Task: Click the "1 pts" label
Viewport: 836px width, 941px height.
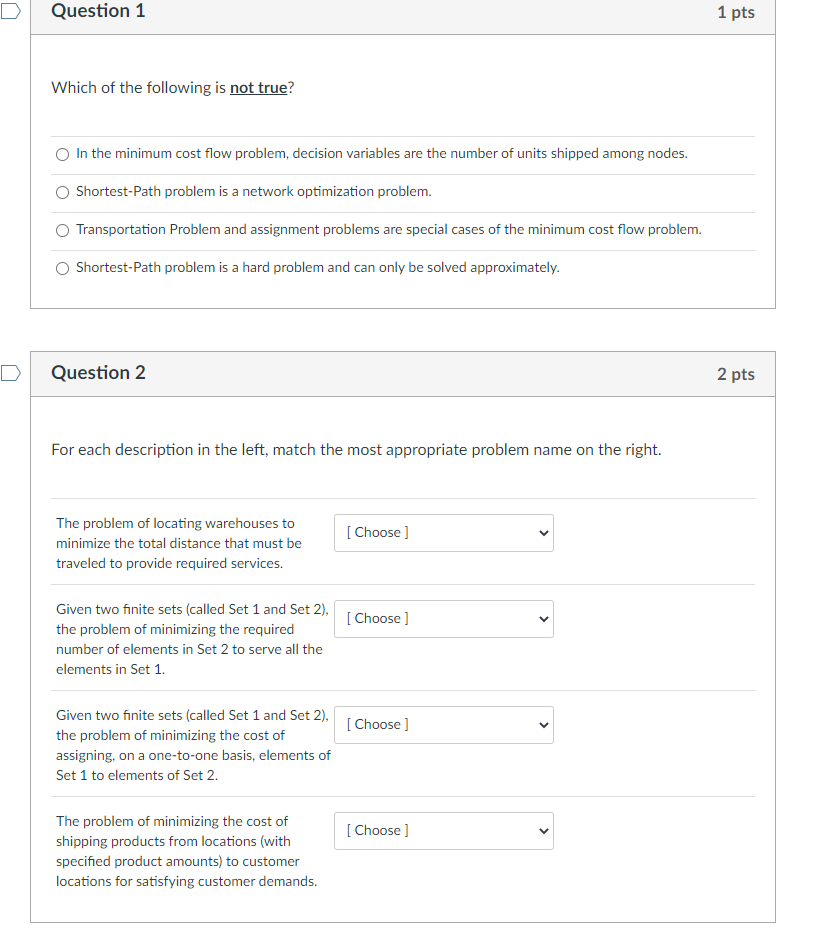Action: (x=736, y=11)
